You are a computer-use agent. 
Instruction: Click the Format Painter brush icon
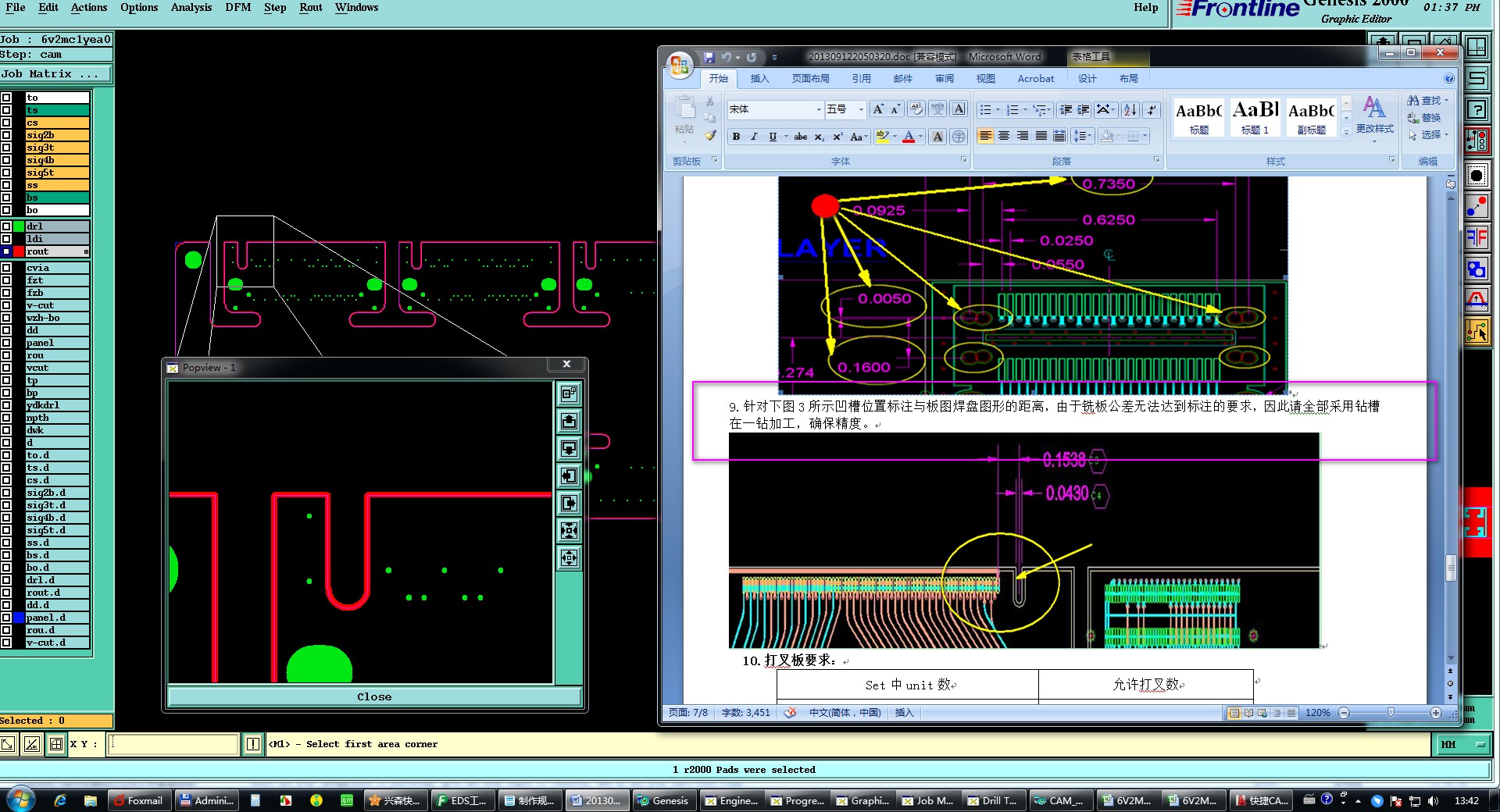pos(710,135)
